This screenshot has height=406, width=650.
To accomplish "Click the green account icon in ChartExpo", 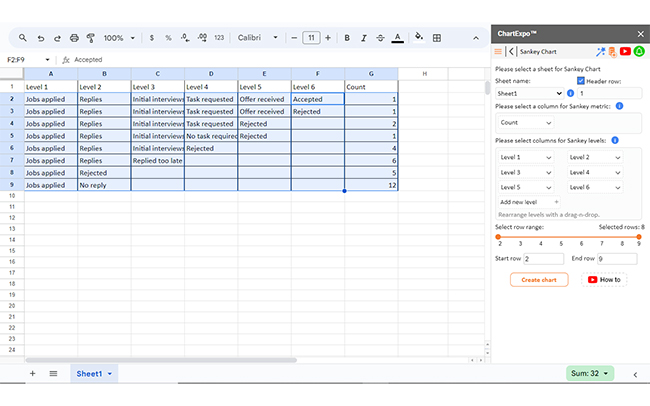I will [x=639, y=51].
